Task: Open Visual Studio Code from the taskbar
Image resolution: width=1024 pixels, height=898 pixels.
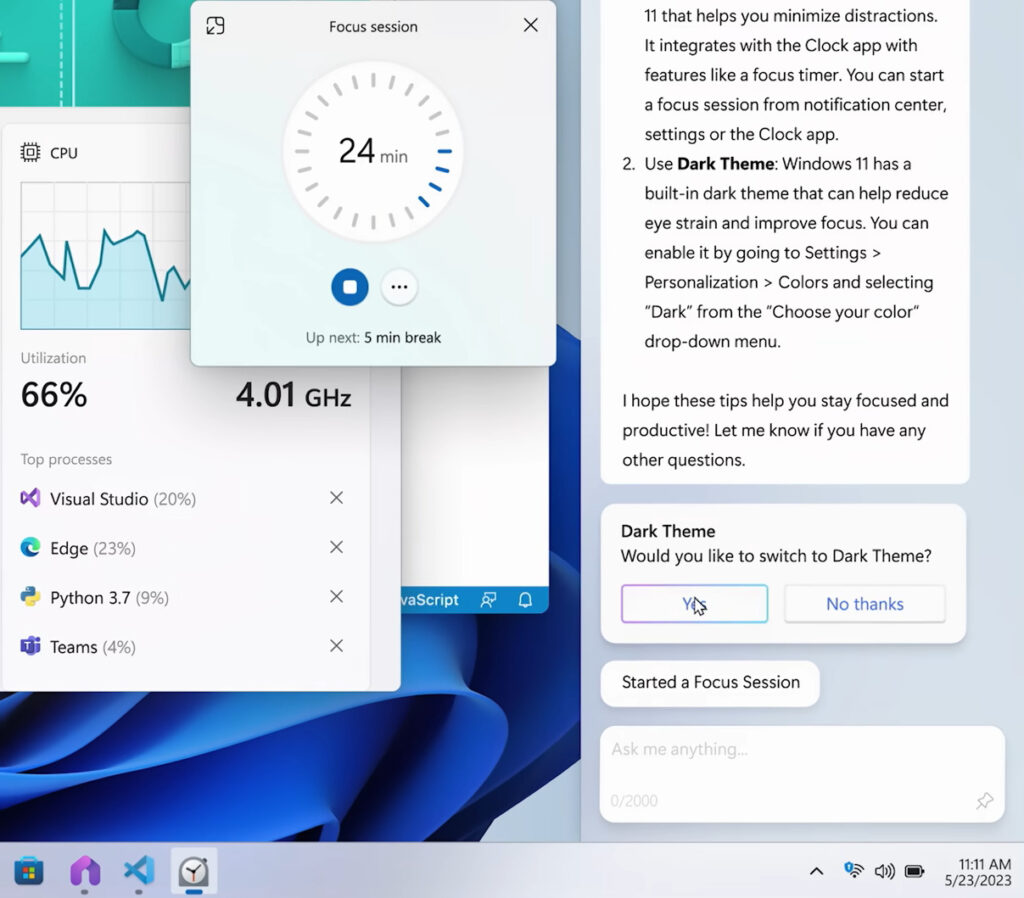Action: [139, 871]
